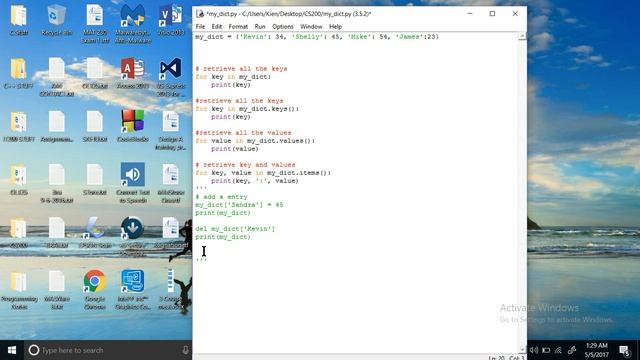Click the editor's vertical scrollbar down arrow
The height and width of the screenshot is (360, 640).
click(522, 350)
